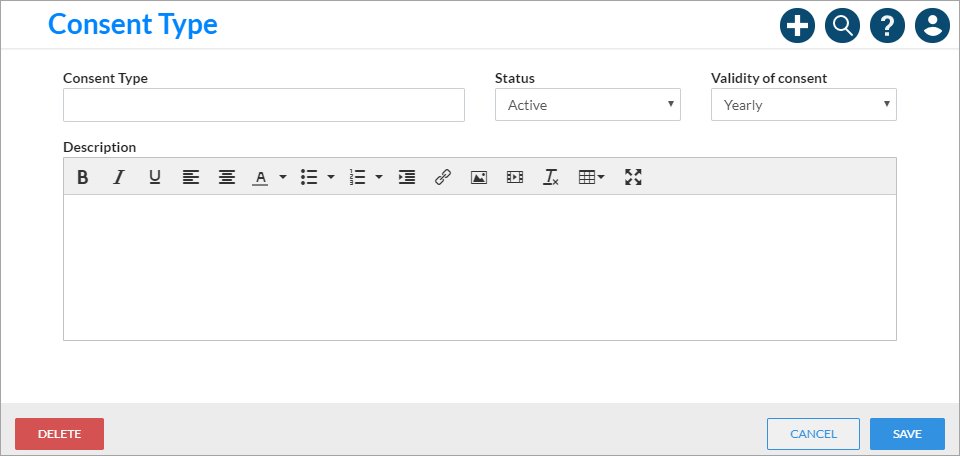Insert an image into the description
The image size is (960, 456).
point(479,178)
